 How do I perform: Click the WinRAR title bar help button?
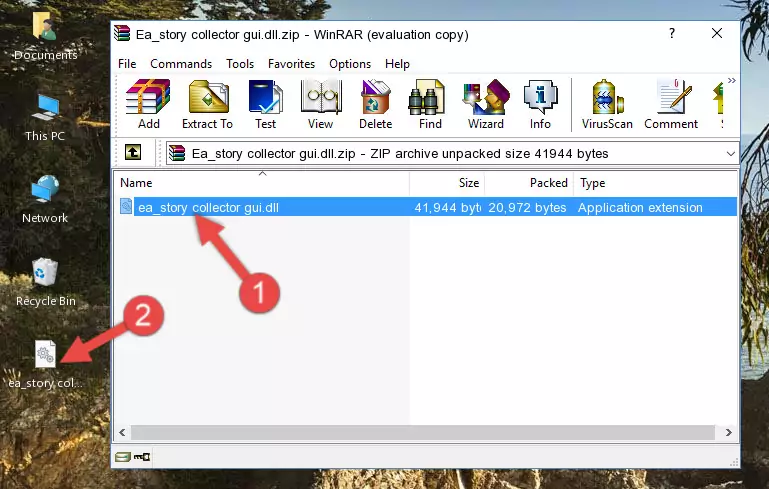pyautogui.click(x=672, y=33)
